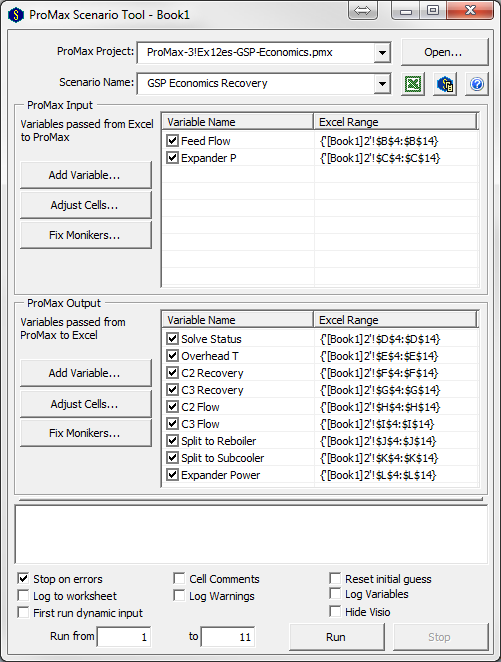Screen dimensions: 501x662
Task: Enable Log Warnings option
Action: click(x=179, y=595)
